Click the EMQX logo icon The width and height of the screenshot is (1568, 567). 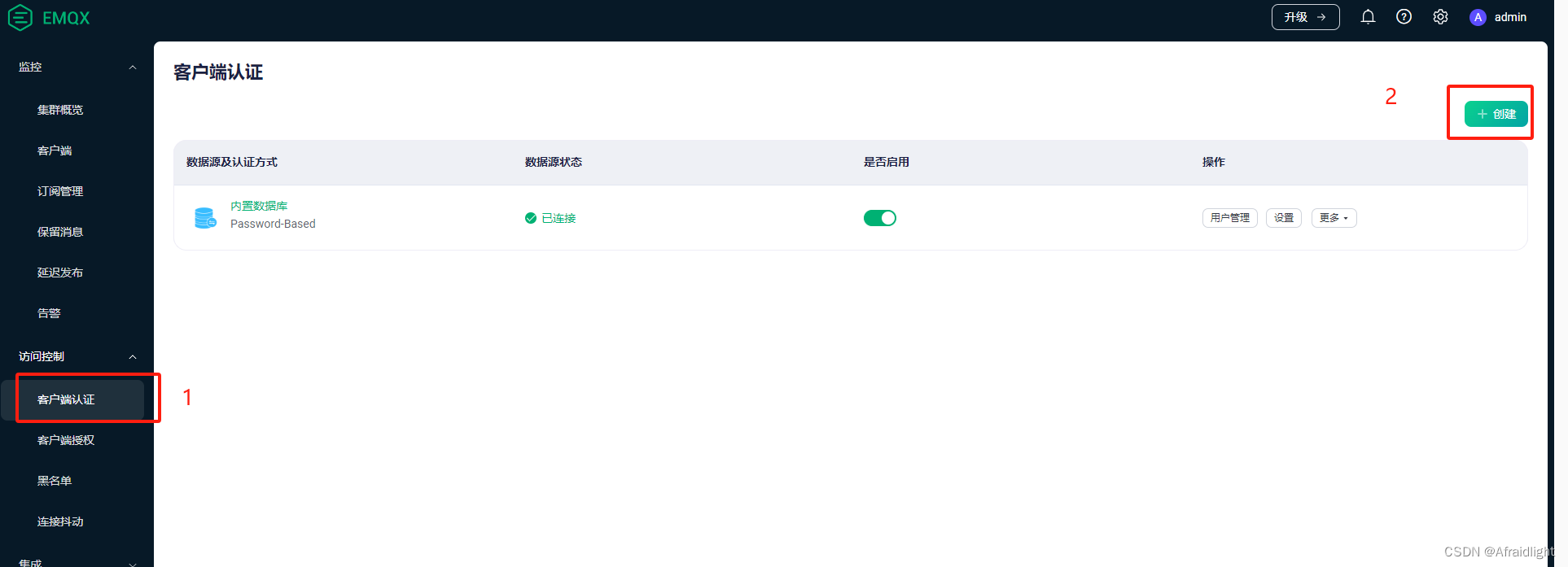point(20,17)
